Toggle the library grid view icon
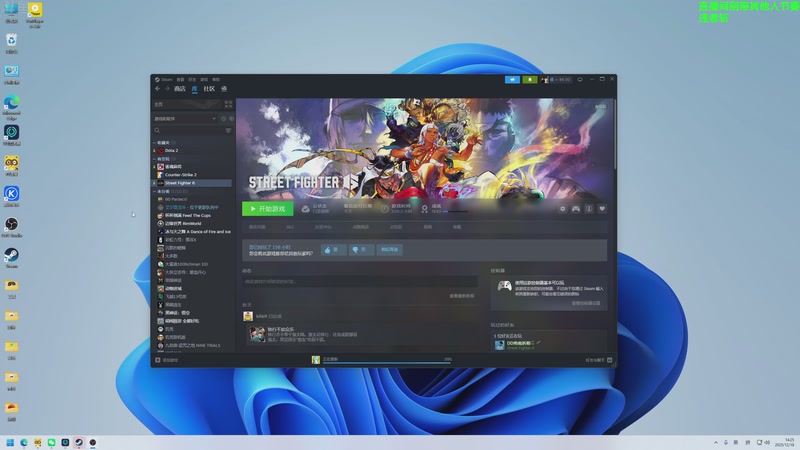The height and width of the screenshot is (450, 800). coord(228,104)
